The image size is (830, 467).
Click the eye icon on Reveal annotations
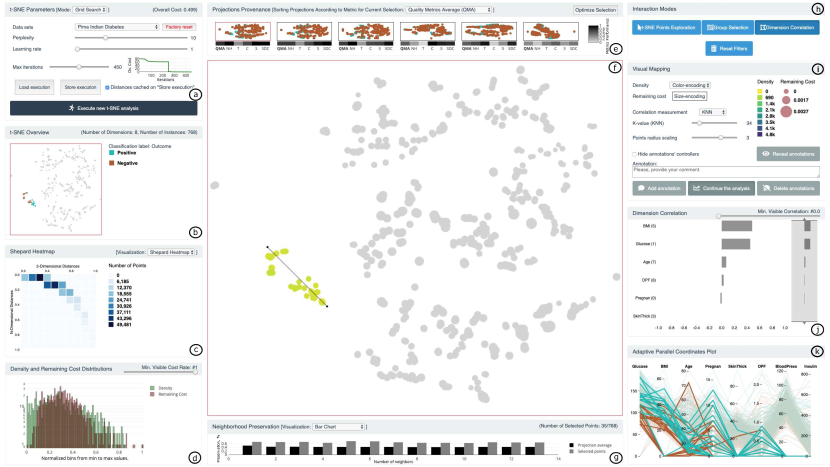[766, 154]
